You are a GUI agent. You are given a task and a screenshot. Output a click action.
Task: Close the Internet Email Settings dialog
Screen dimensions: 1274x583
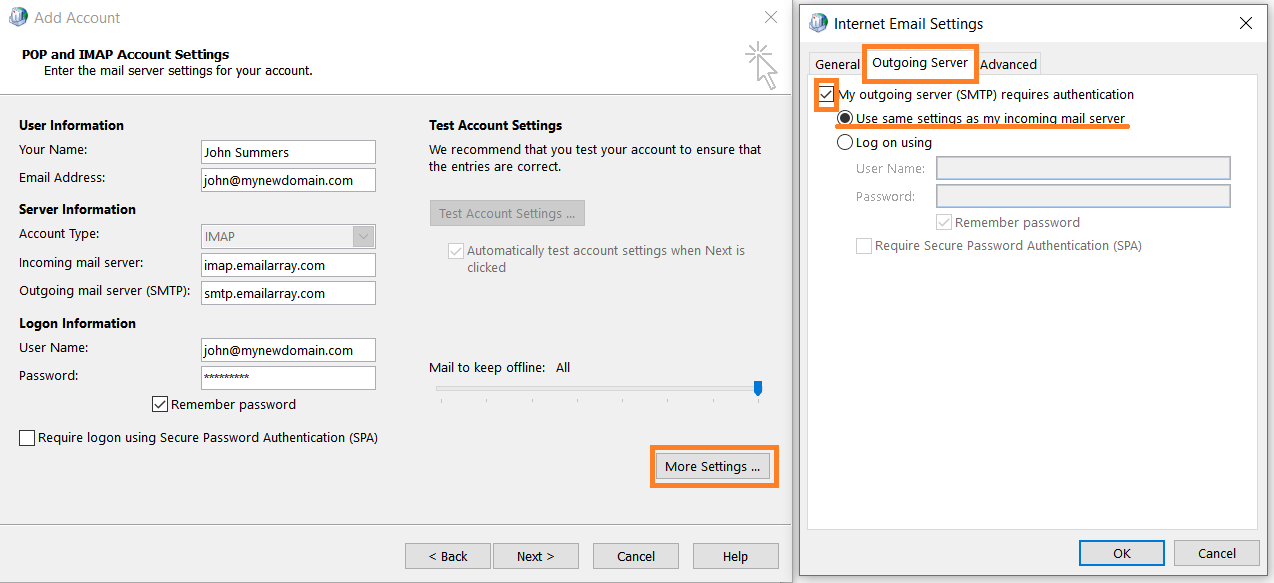pos(1245,24)
